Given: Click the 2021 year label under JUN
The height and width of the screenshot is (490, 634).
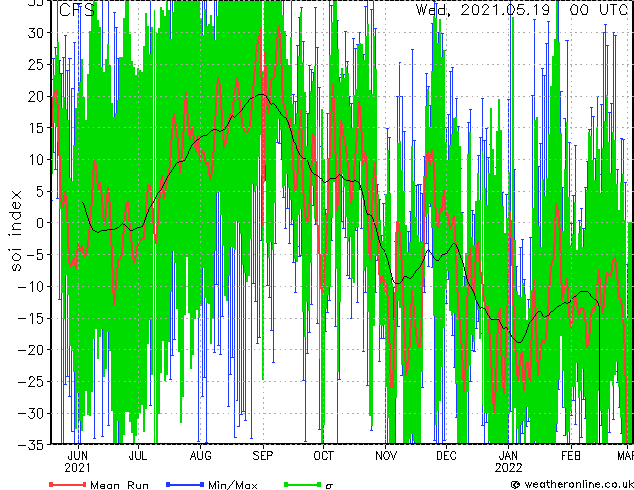Looking at the screenshot, I should coord(77,468).
